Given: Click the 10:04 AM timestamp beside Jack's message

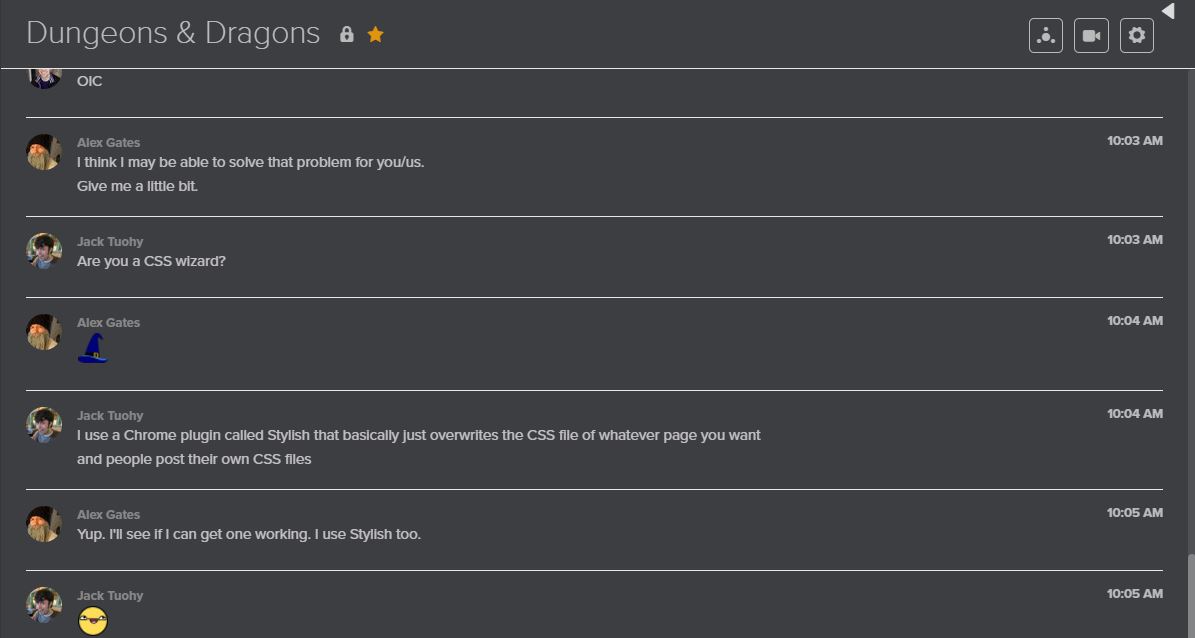Looking at the screenshot, I should click(x=1135, y=413).
